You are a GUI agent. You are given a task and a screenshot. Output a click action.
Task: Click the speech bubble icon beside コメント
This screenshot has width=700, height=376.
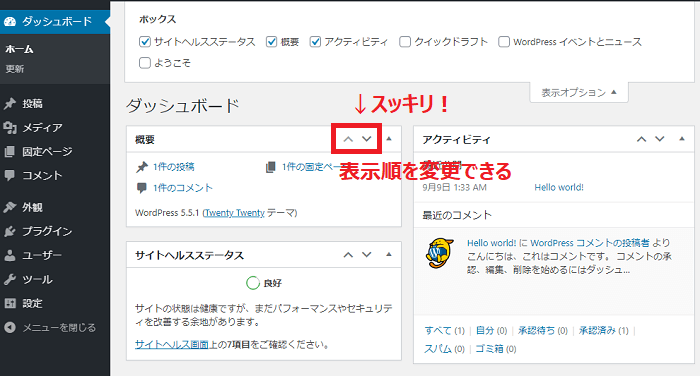10,175
